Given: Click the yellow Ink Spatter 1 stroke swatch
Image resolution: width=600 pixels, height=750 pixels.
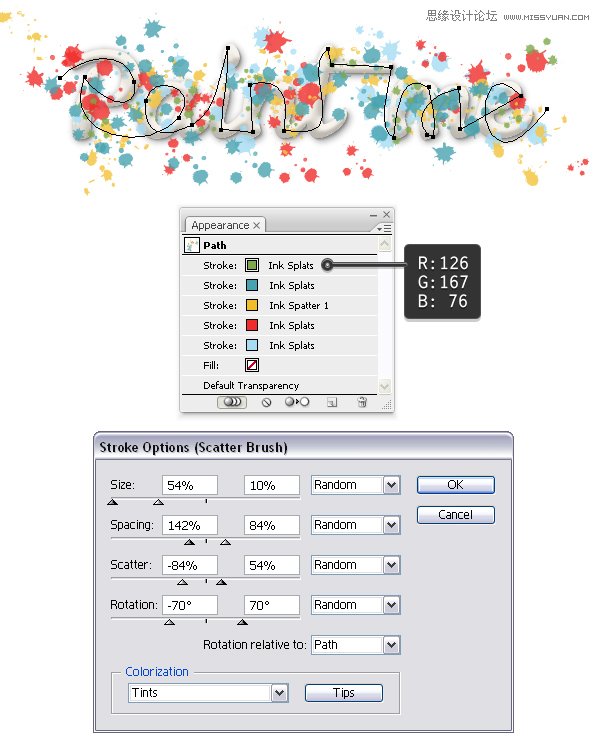Looking at the screenshot, I should pos(252,305).
